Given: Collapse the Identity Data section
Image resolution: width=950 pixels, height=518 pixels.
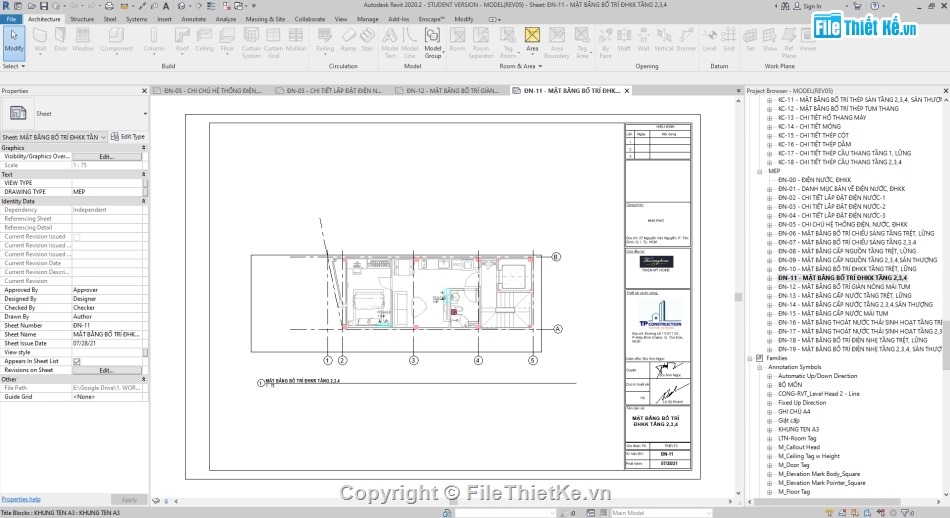Looking at the screenshot, I should [x=144, y=201].
